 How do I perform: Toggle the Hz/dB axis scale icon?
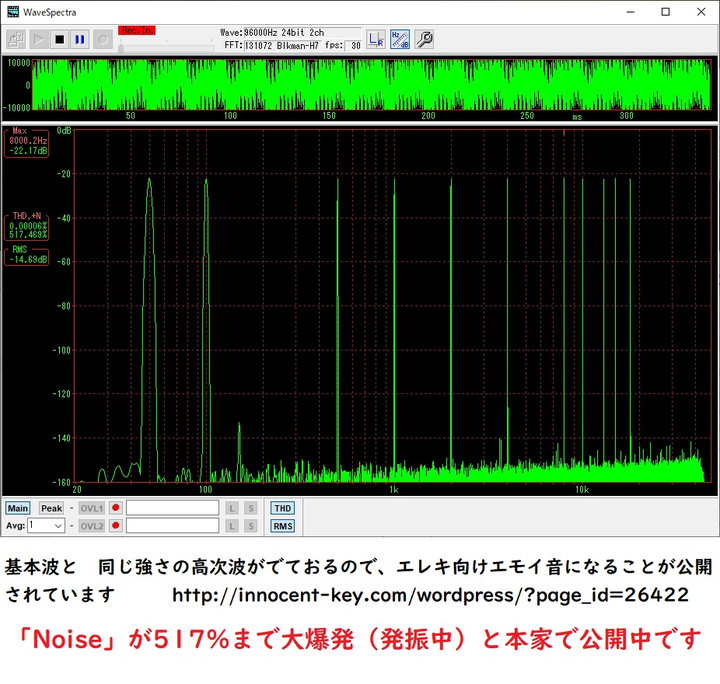[x=400, y=39]
